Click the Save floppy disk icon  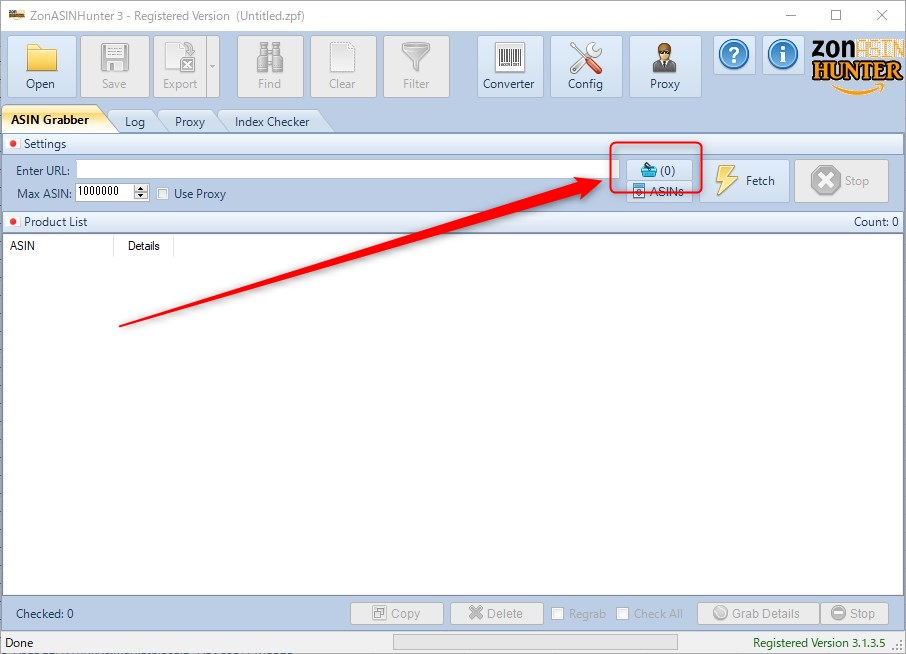pyautogui.click(x=114, y=58)
